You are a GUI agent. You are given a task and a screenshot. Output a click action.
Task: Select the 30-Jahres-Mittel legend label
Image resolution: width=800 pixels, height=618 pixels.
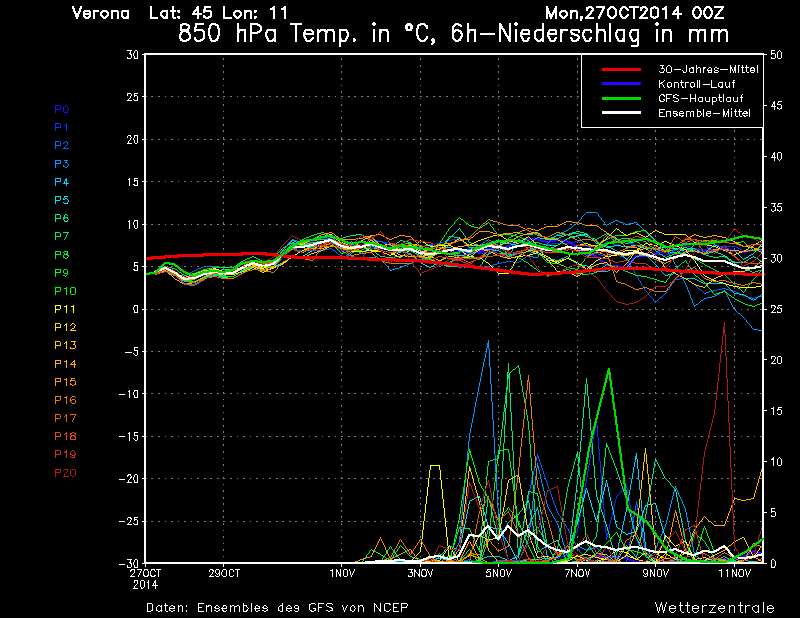pyautogui.click(x=707, y=69)
